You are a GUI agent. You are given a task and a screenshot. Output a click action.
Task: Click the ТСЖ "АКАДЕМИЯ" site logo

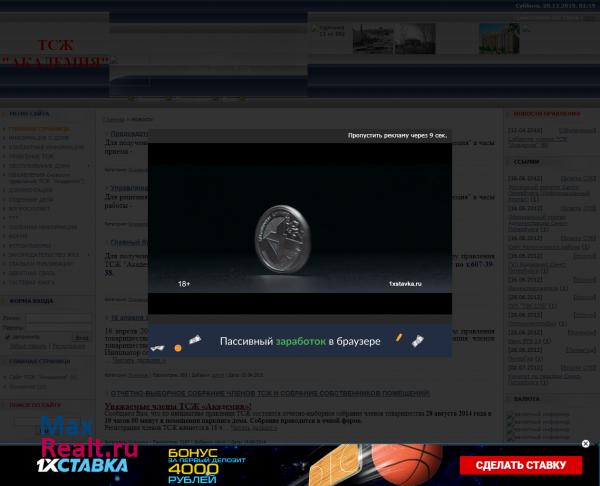[55, 53]
